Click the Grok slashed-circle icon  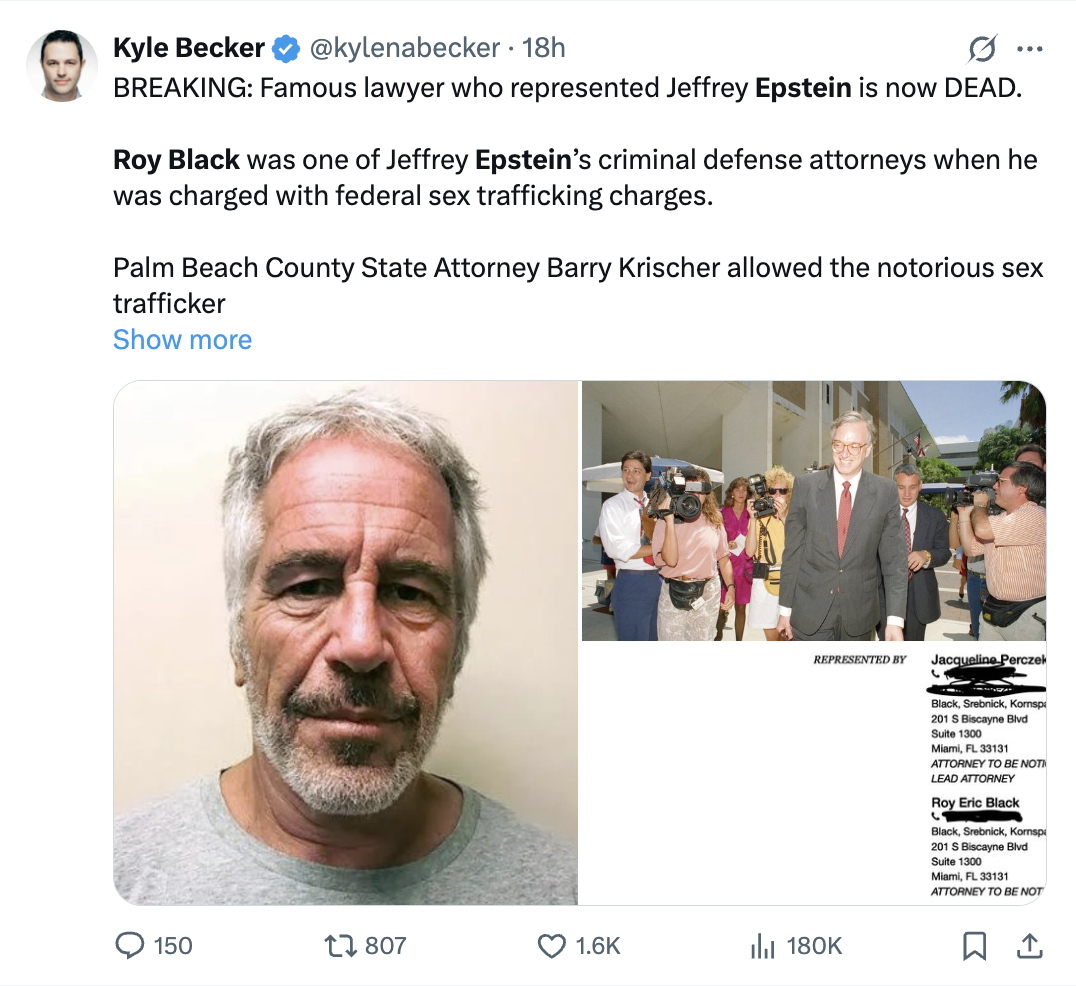coord(981,48)
